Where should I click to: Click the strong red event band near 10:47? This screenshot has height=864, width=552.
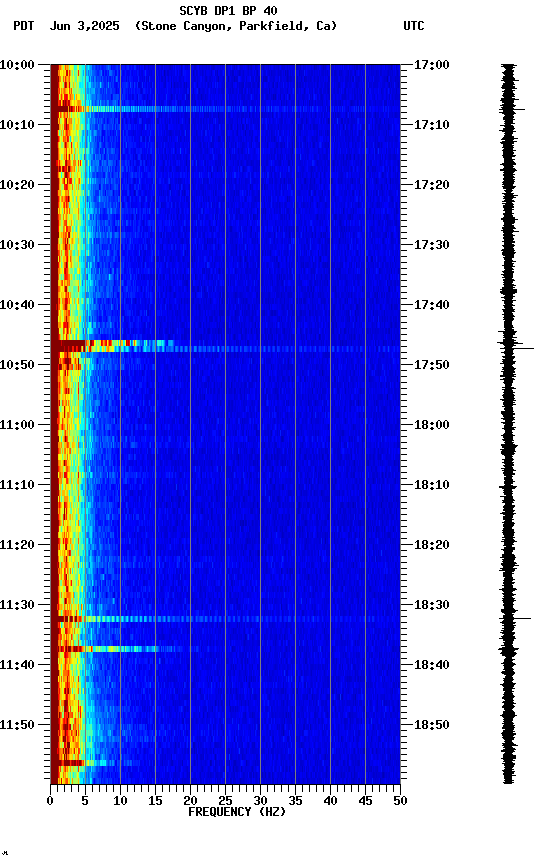click(x=113, y=346)
